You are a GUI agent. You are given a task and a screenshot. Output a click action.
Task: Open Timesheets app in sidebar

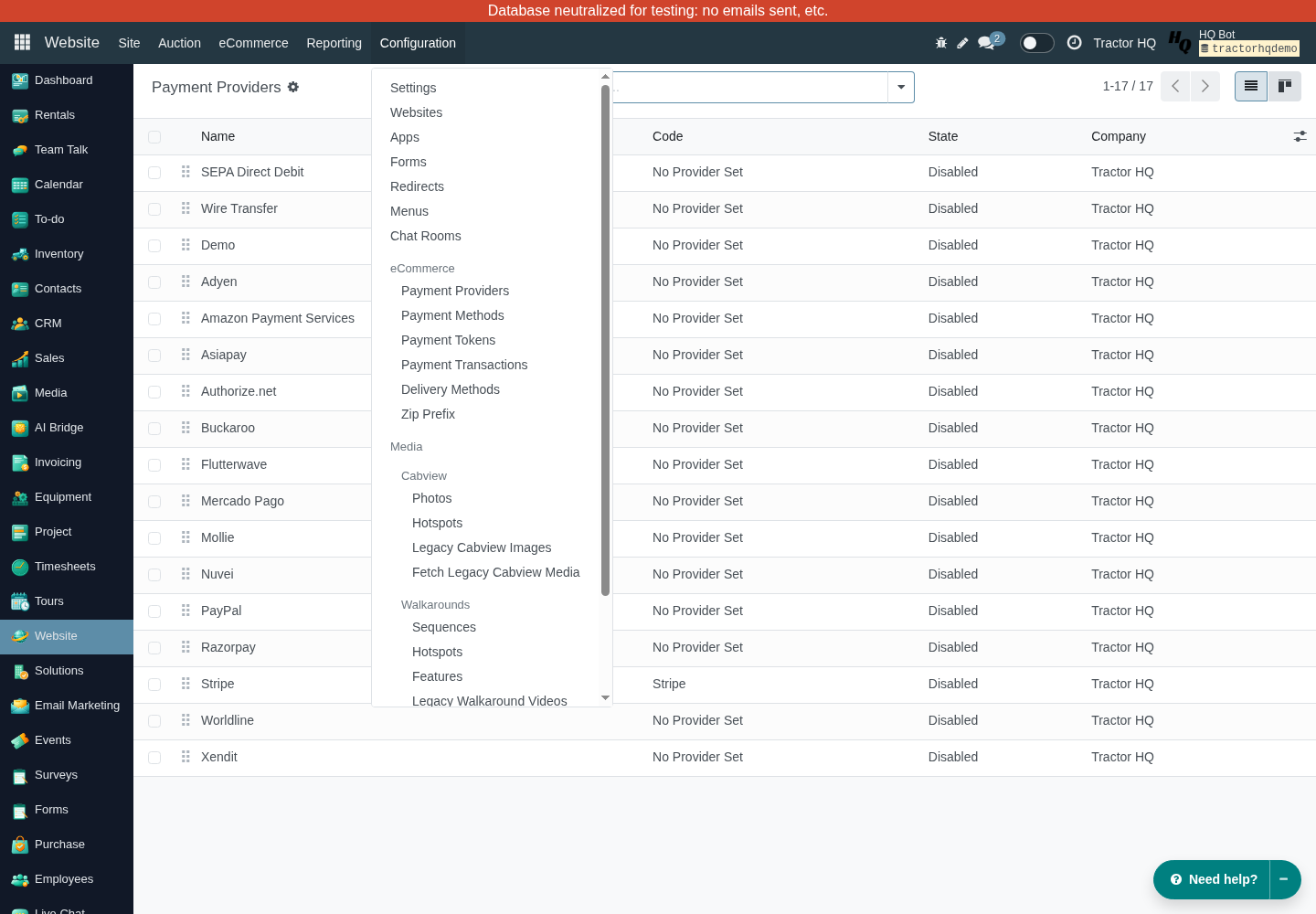(67, 567)
